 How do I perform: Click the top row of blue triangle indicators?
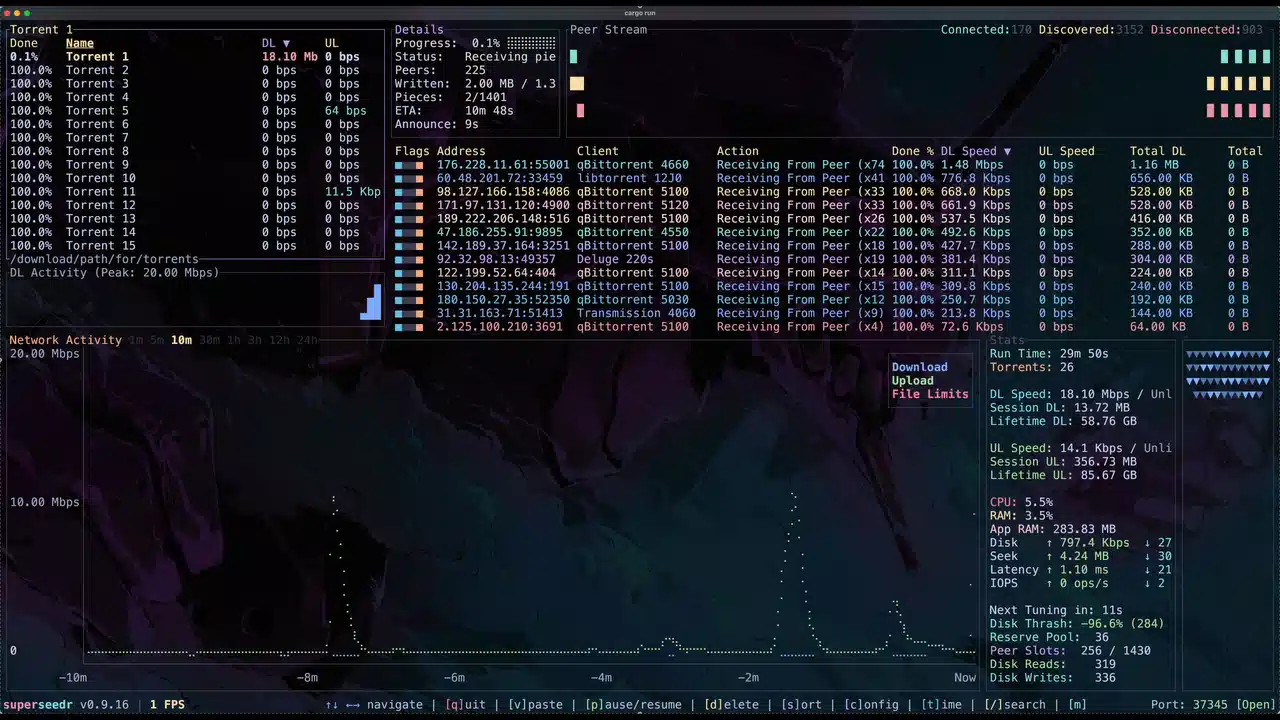pyautogui.click(x=1227, y=353)
